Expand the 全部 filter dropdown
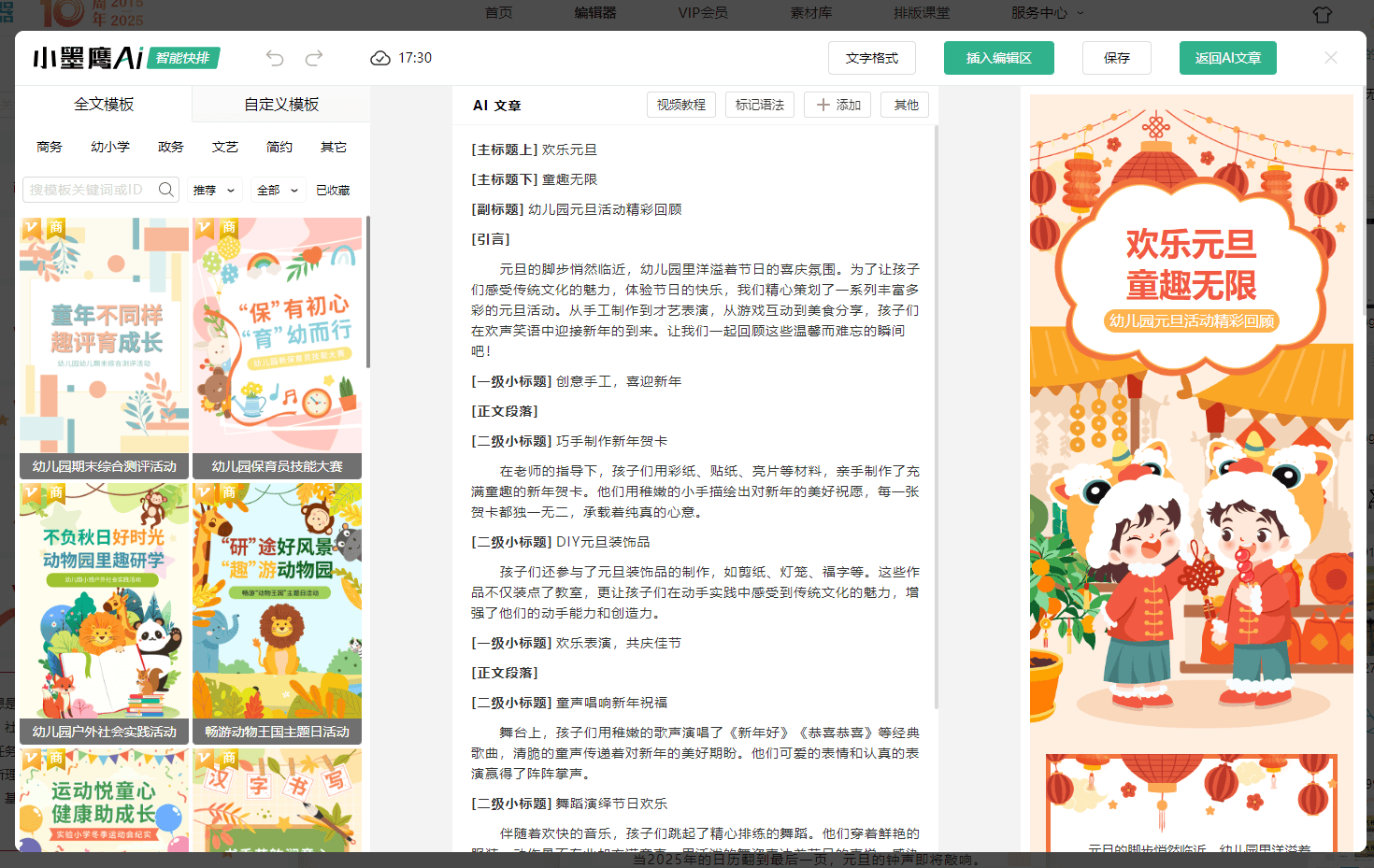 (277, 189)
